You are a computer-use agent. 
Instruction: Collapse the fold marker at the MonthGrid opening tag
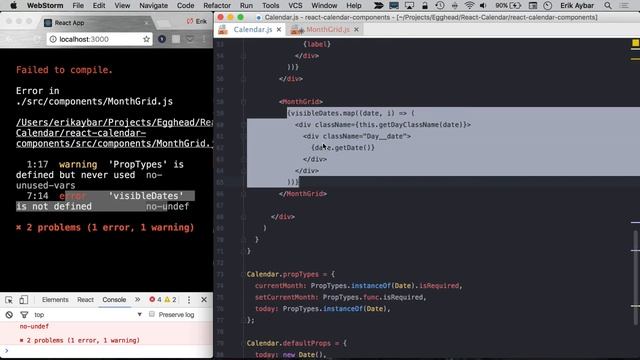243,102
